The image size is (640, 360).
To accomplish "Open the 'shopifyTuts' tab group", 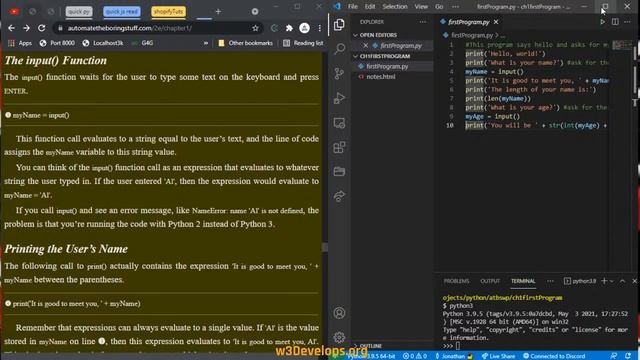I will coord(169,11).
